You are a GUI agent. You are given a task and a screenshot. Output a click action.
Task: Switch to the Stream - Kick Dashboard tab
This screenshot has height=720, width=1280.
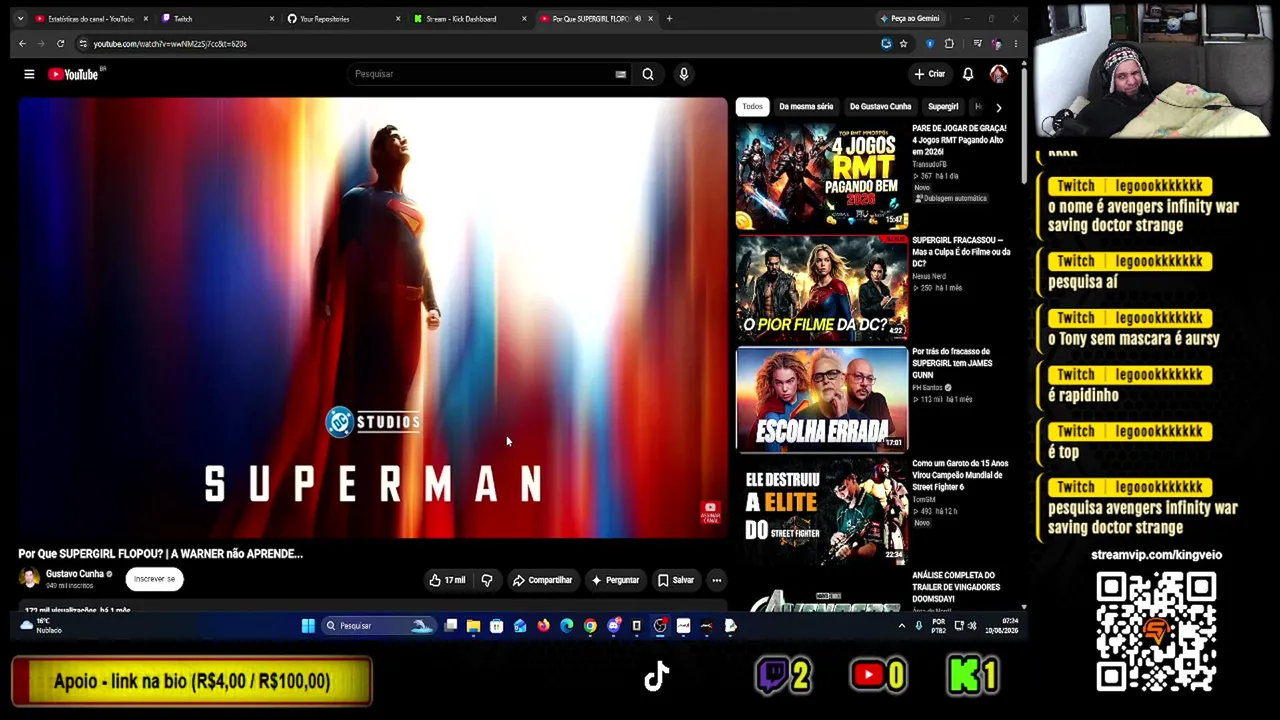(x=466, y=19)
